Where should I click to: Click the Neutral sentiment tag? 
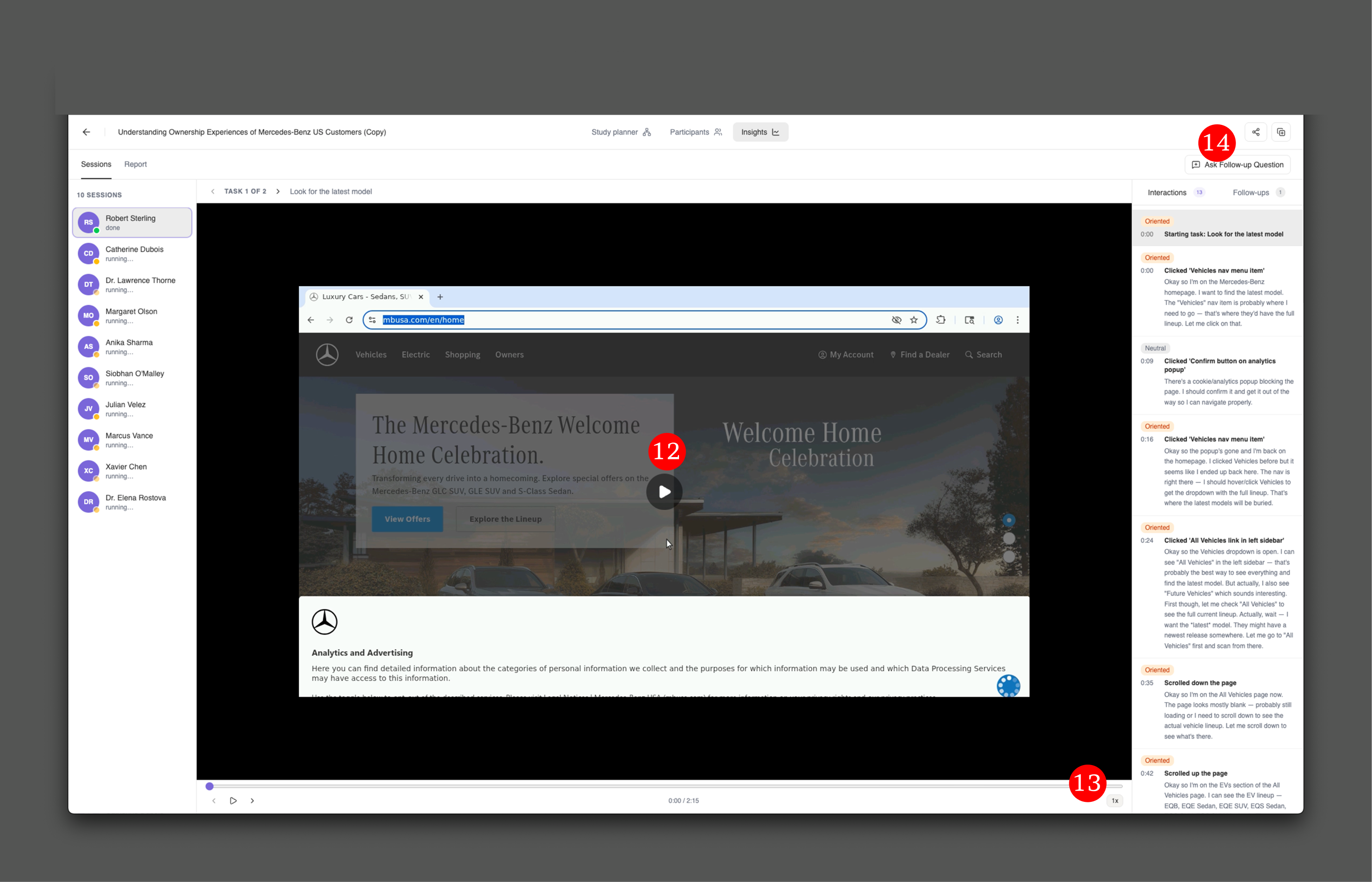click(x=1155, y=348)
